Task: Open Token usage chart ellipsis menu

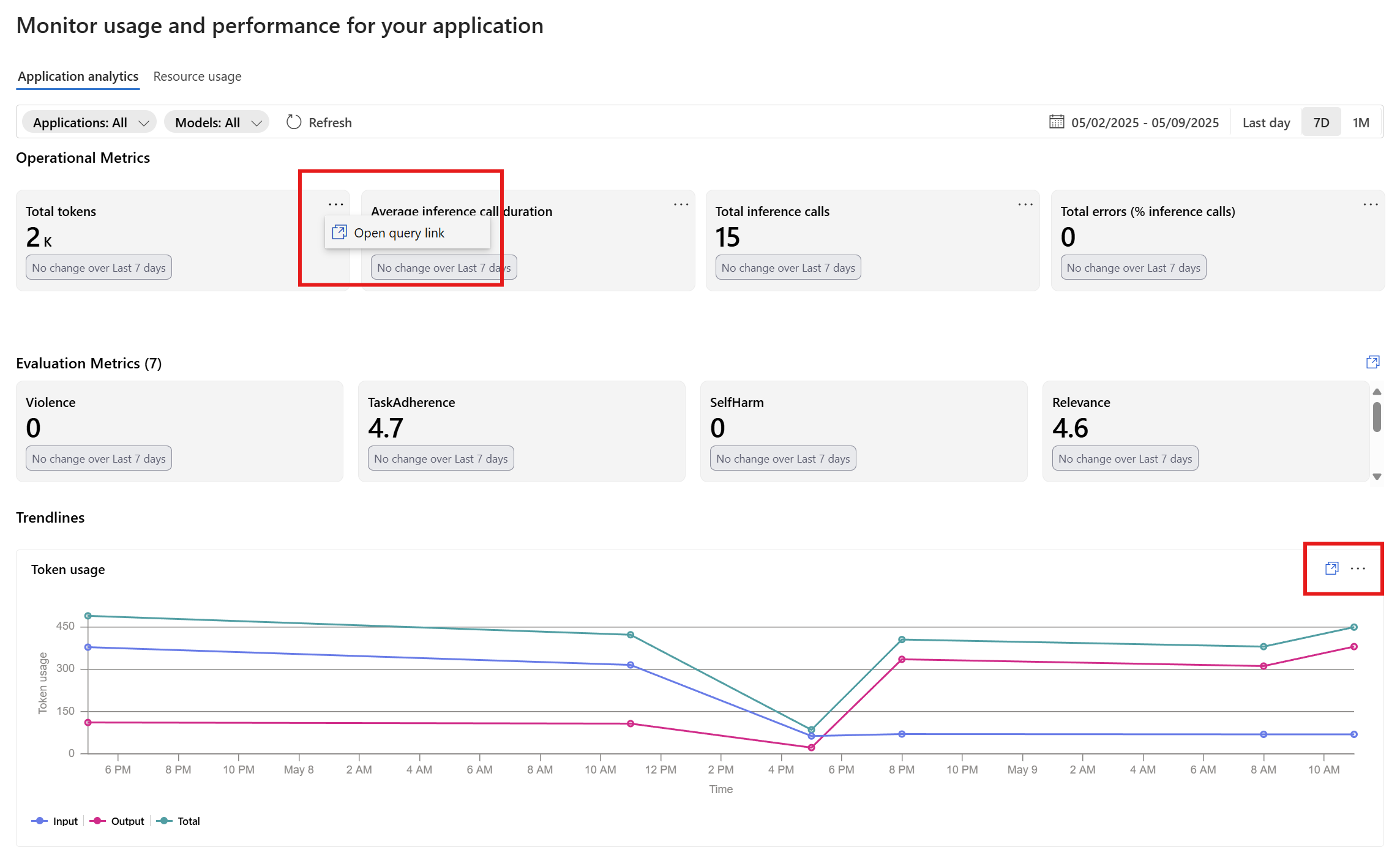Action: coord(1358,569)
